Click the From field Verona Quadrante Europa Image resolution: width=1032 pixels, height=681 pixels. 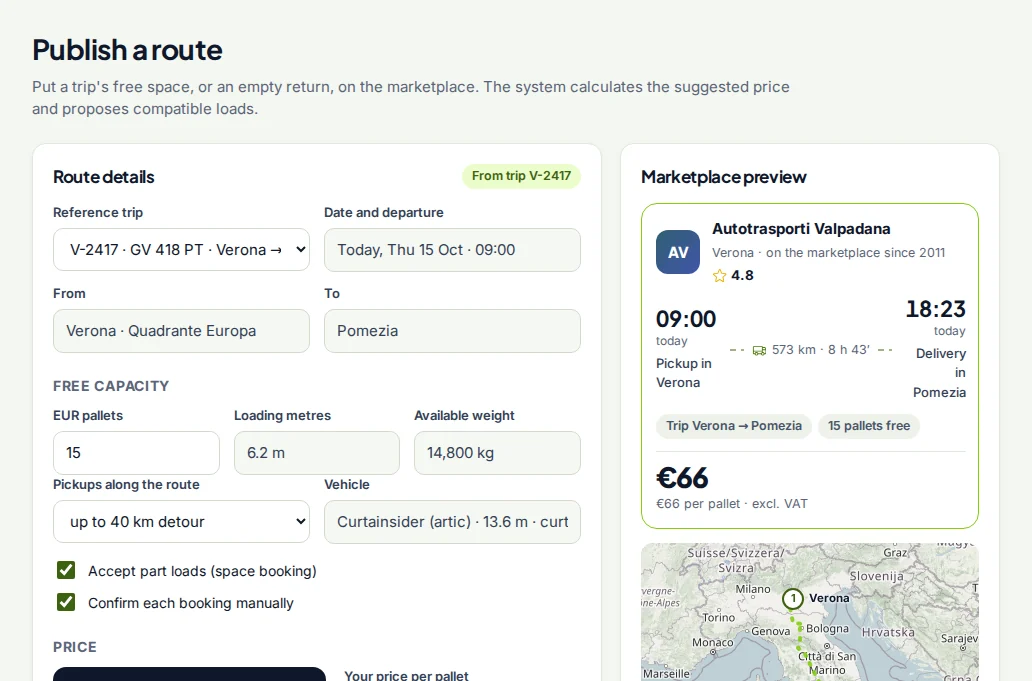coord(181,331)
